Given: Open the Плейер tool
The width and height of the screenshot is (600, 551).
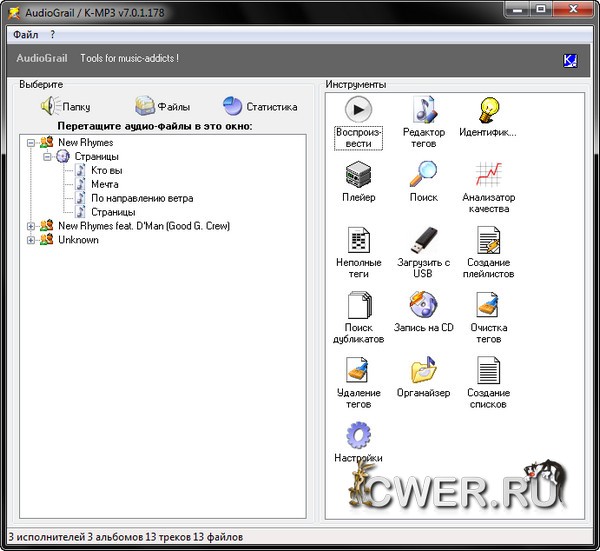Looking at the screenshot, I should tap(358, 174).
